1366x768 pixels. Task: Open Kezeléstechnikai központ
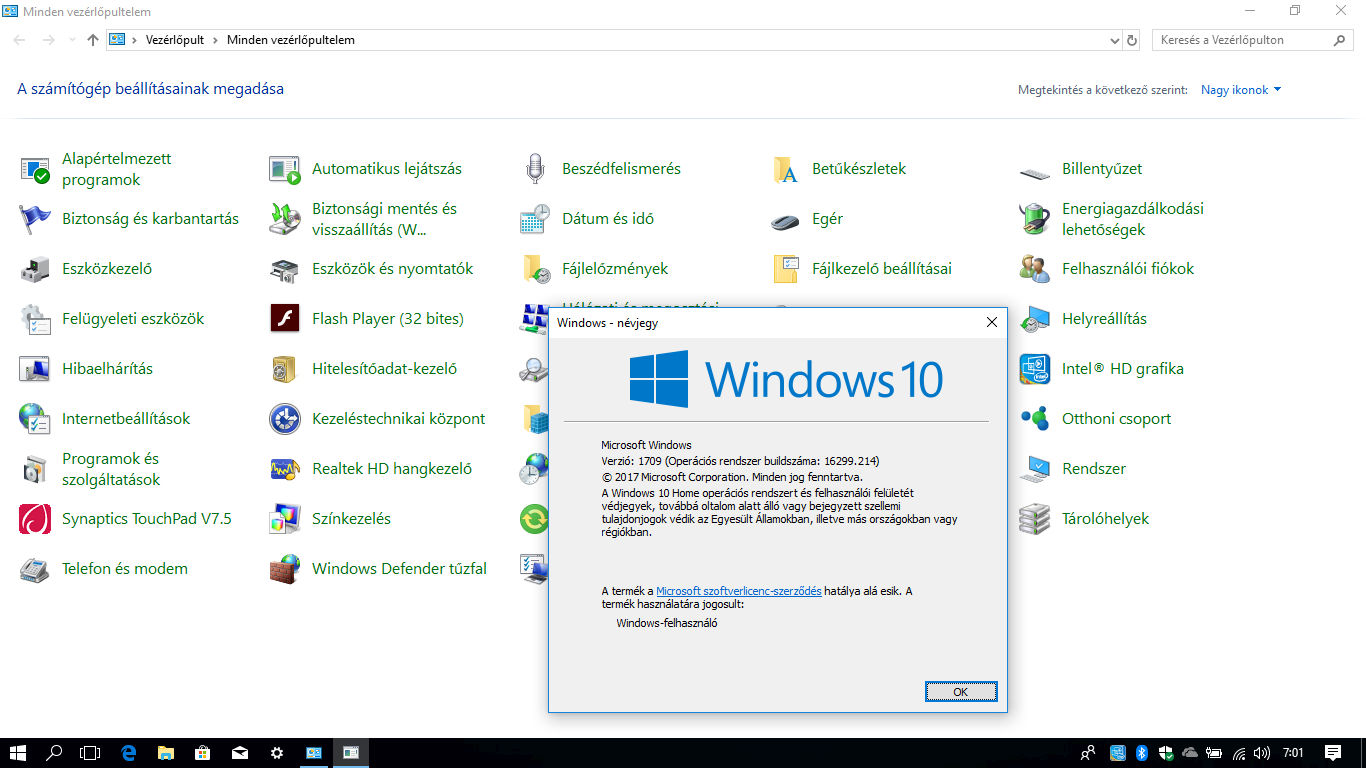pos(378,419)
